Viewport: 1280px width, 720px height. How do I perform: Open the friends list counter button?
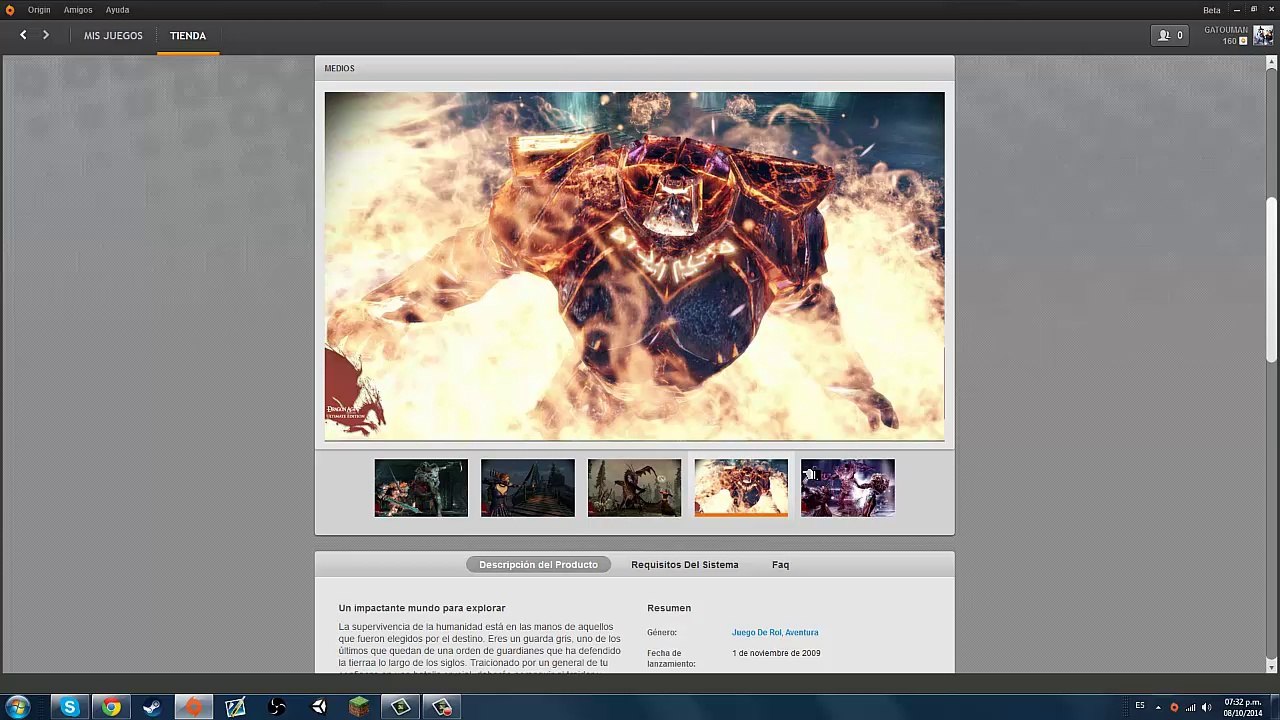click(x=1171, y=35)
